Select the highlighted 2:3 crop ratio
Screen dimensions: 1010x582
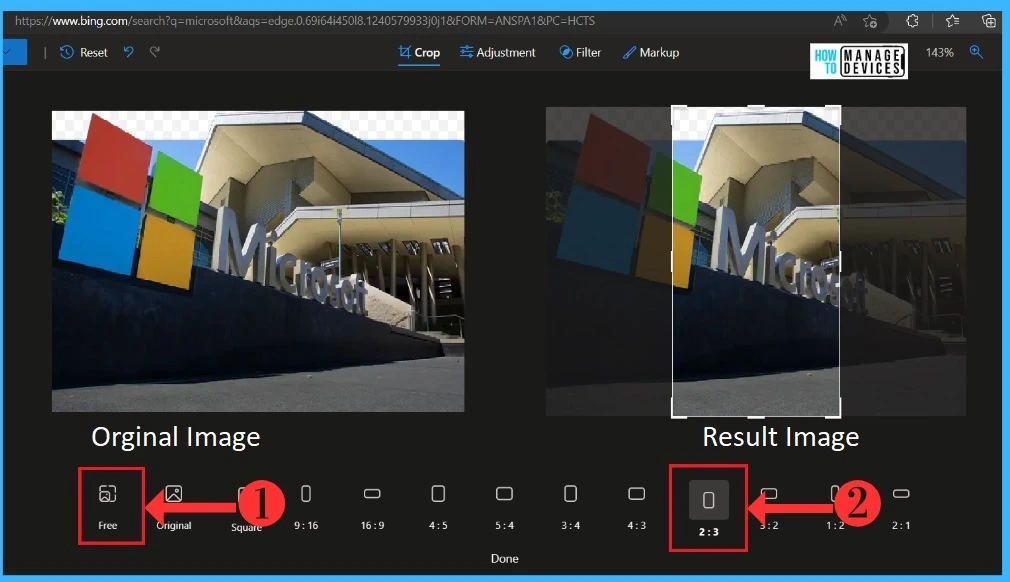709,509
